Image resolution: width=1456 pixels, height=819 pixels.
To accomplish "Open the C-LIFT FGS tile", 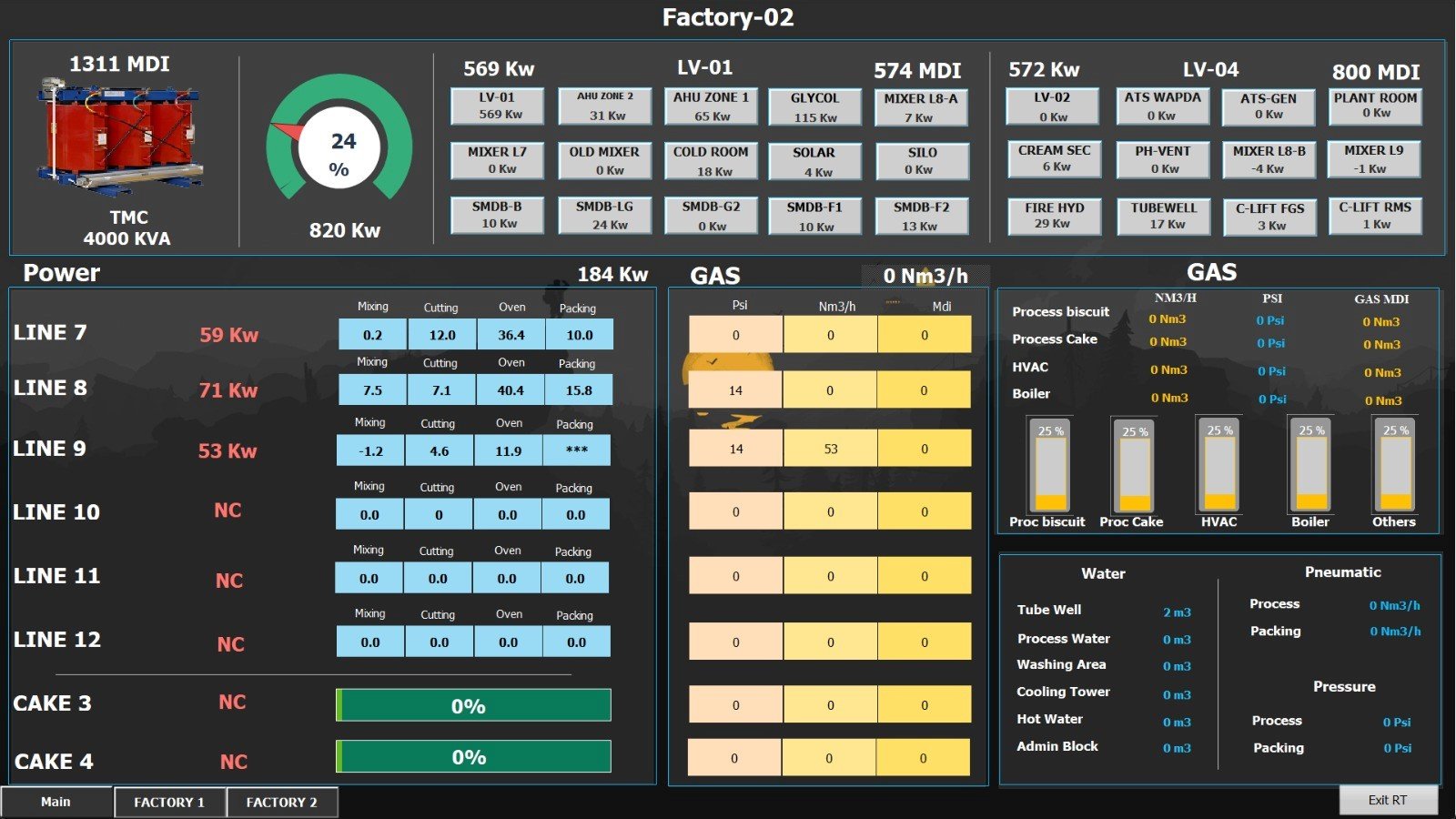I will coord(1270,217).
